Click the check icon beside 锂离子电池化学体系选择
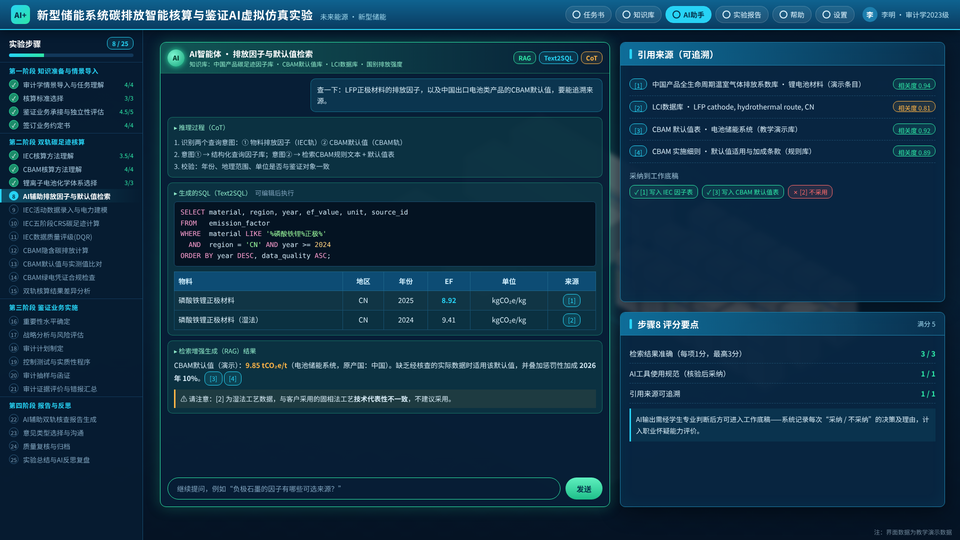 [x=13, y=182]
